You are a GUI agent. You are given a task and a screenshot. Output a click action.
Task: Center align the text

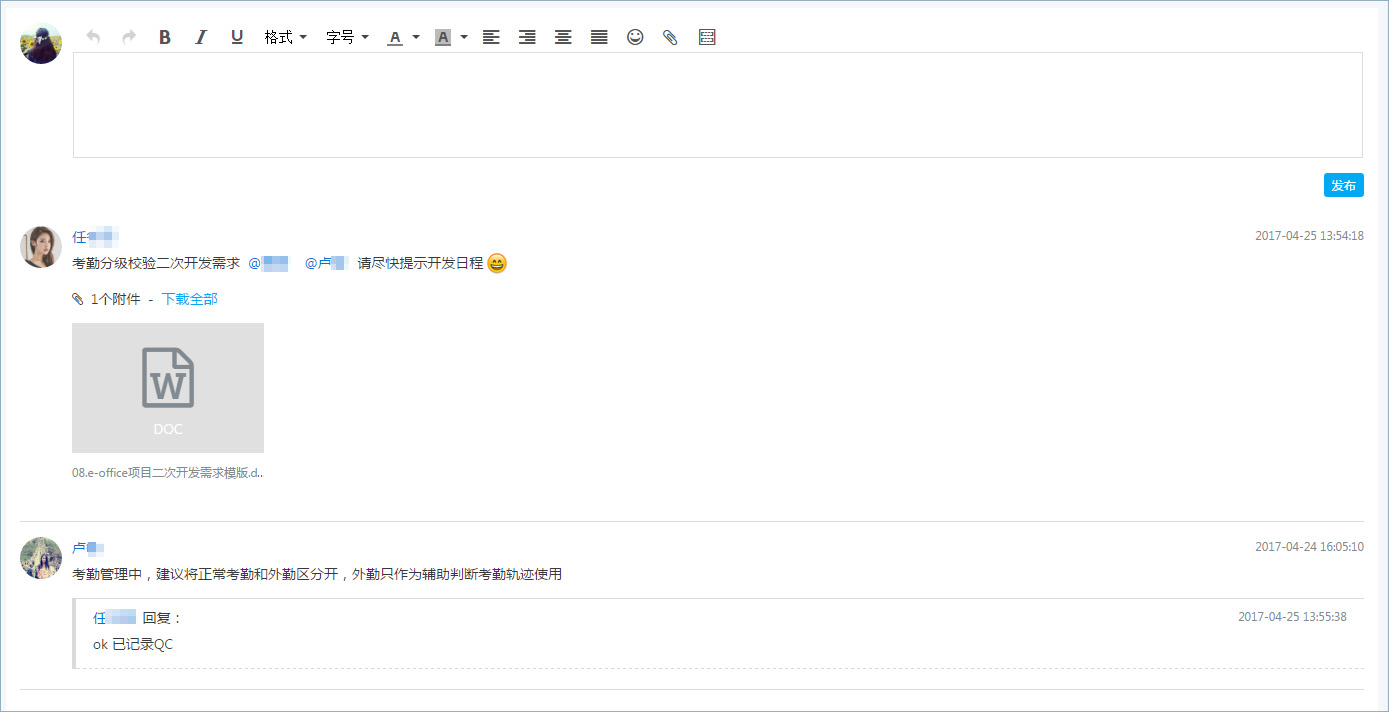point(563,37)
